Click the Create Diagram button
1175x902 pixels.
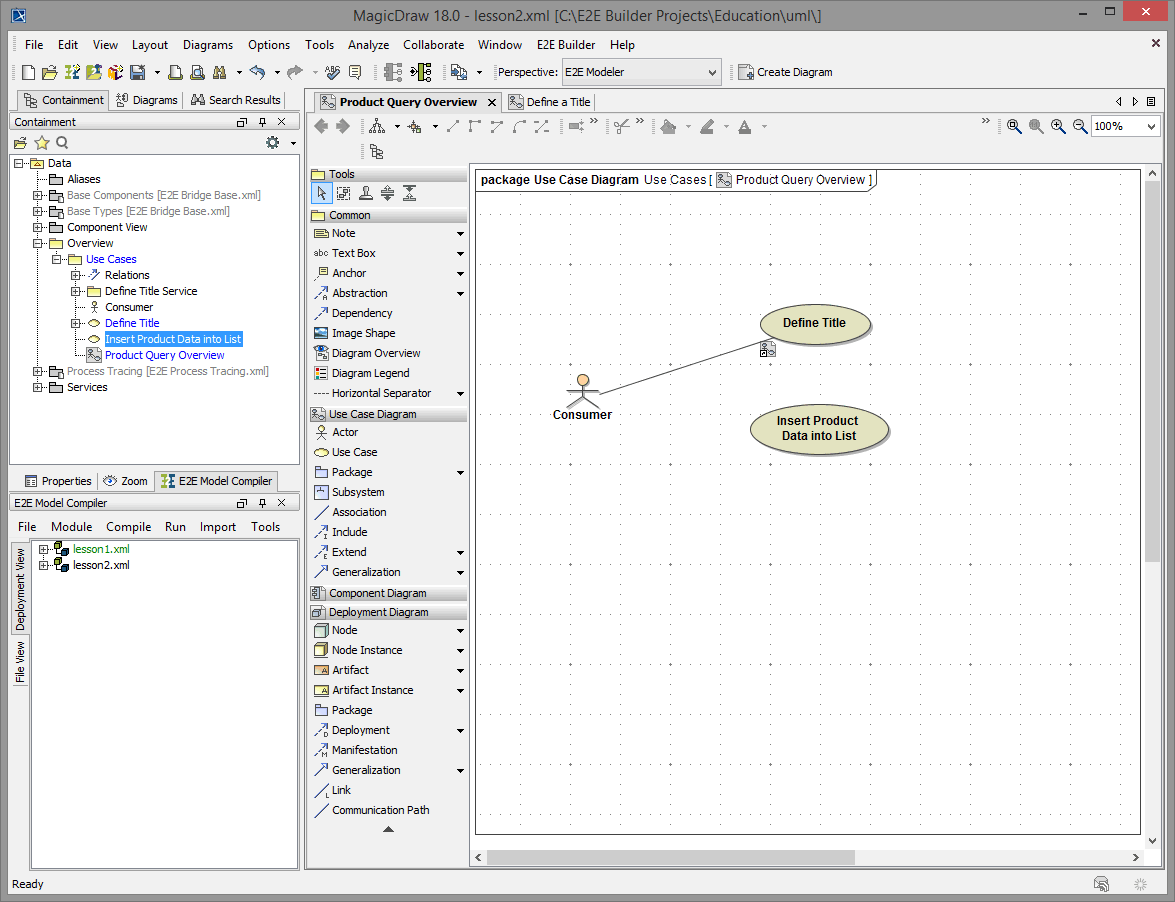pyautogui.click(x=785, y=72)
